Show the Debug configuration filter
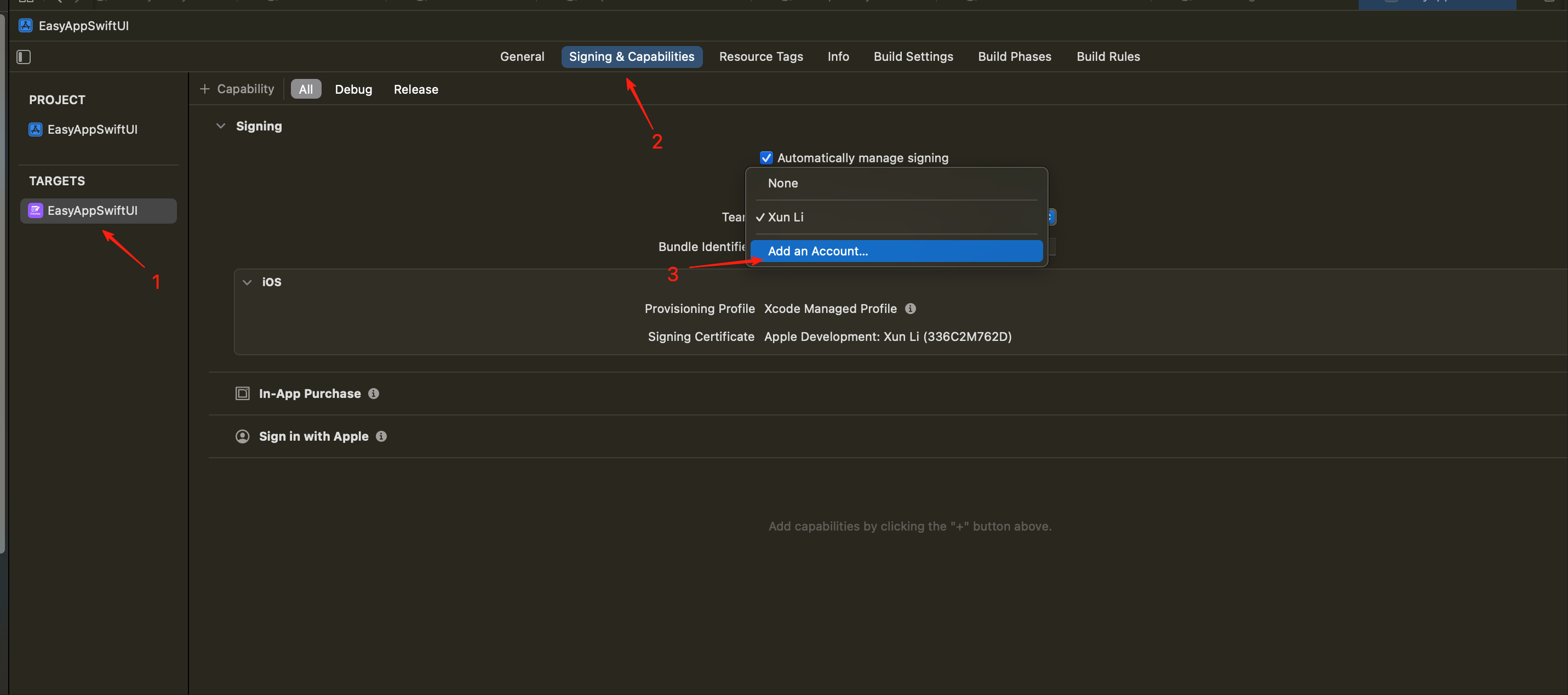This screenshot has height=695, width=1568. pos(353,89)
